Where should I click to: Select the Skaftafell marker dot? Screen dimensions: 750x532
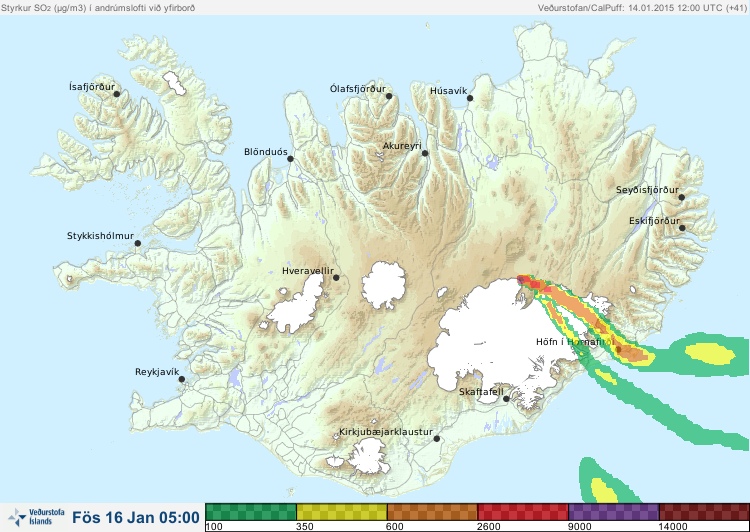tap(506, 399)
